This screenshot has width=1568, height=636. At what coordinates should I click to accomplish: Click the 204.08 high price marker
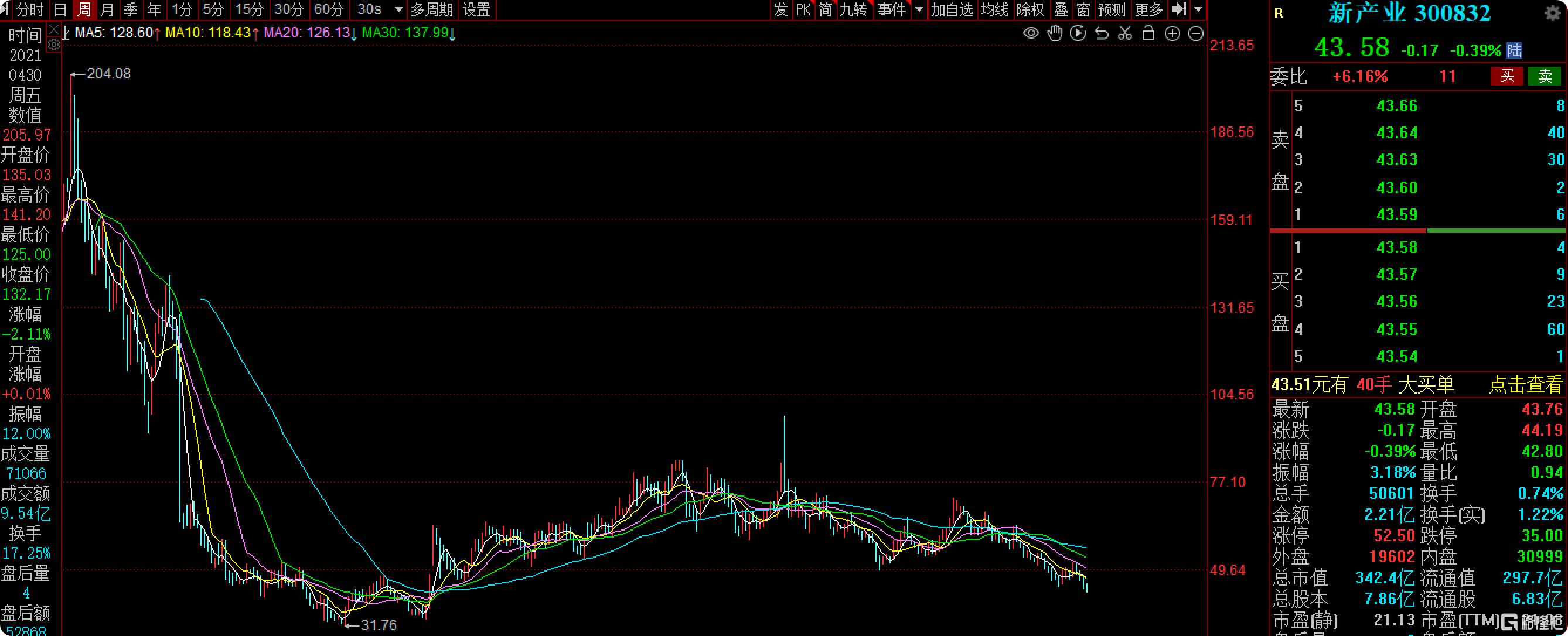point(108,74)
